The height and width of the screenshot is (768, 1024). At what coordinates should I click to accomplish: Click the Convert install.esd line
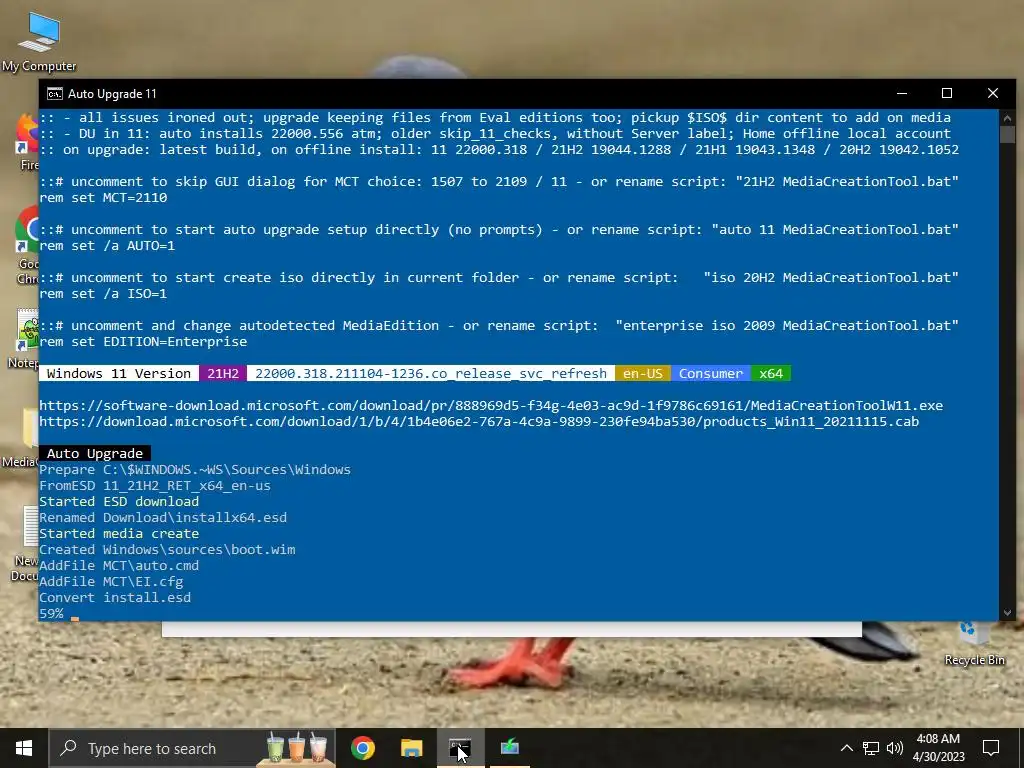(x=115, y=598)
